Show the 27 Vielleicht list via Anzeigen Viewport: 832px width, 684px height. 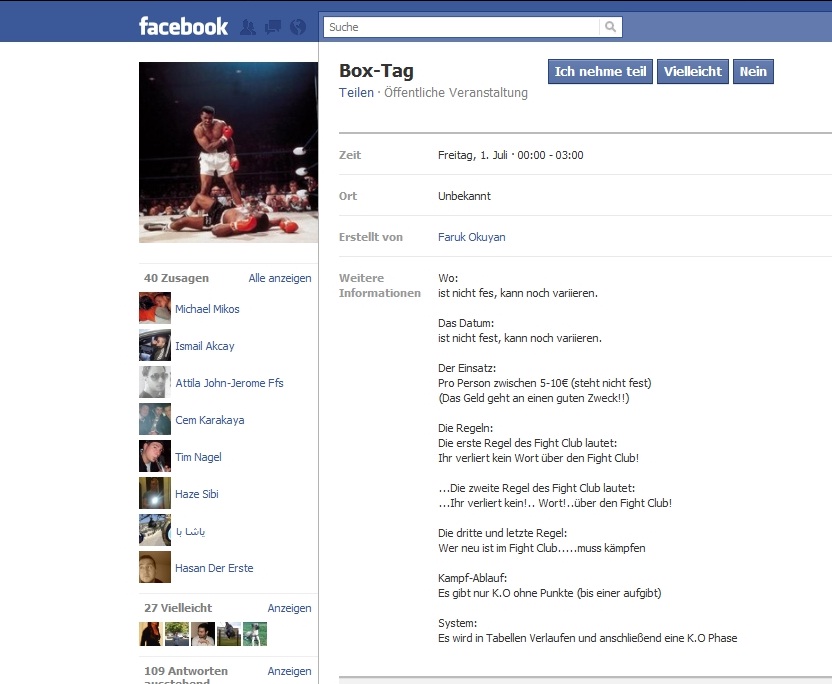point(289,608)
